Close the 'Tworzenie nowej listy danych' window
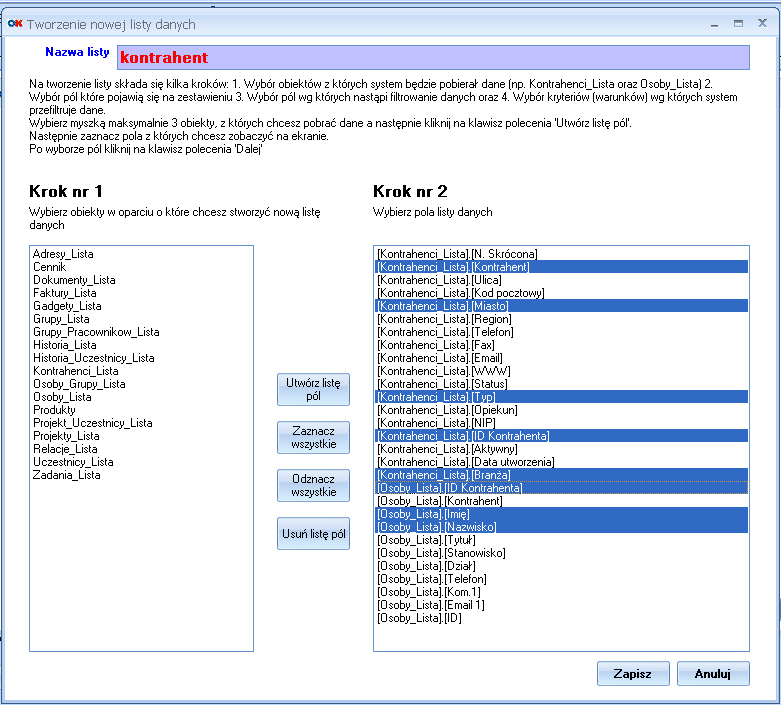This screenshot has height=705, width=781. point(762,22)
